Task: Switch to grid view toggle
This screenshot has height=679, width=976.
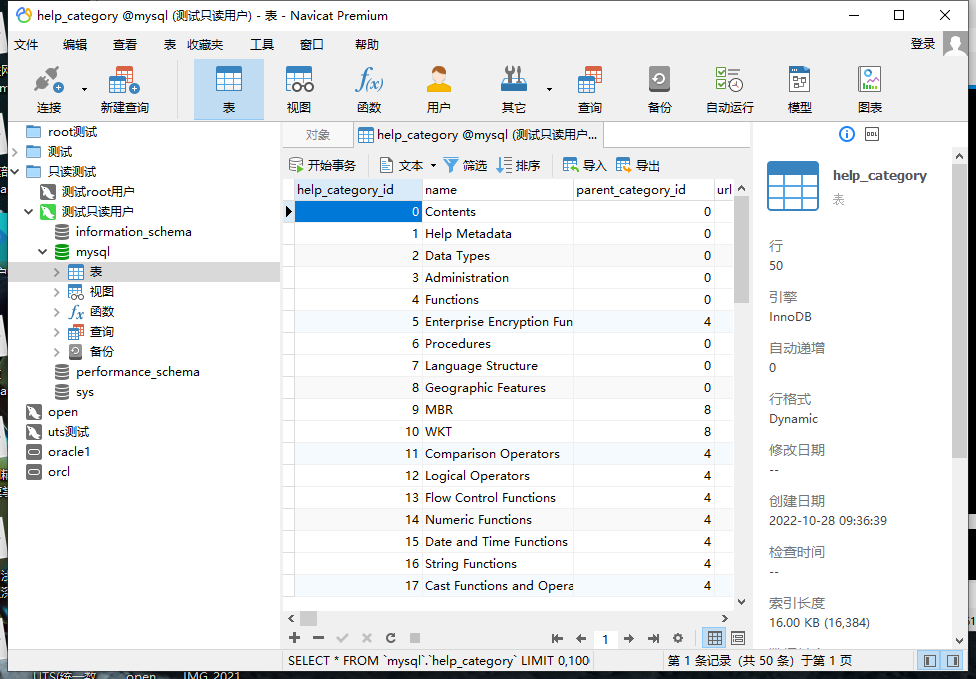Action: (715, 638)
